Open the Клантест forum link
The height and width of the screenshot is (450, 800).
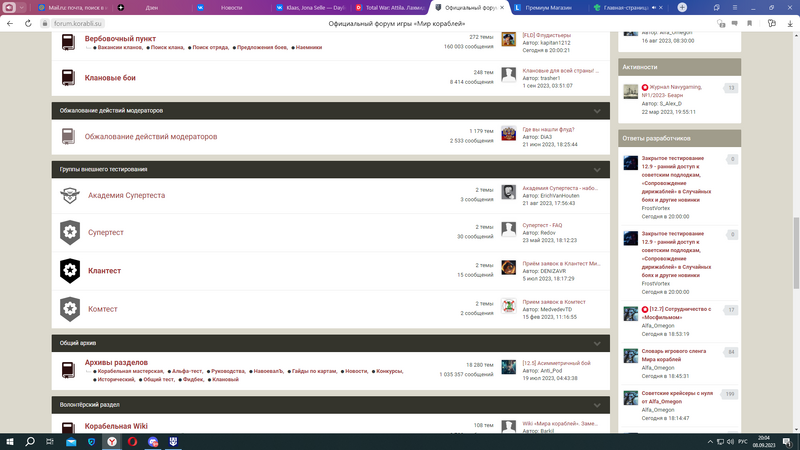point(105,270)
